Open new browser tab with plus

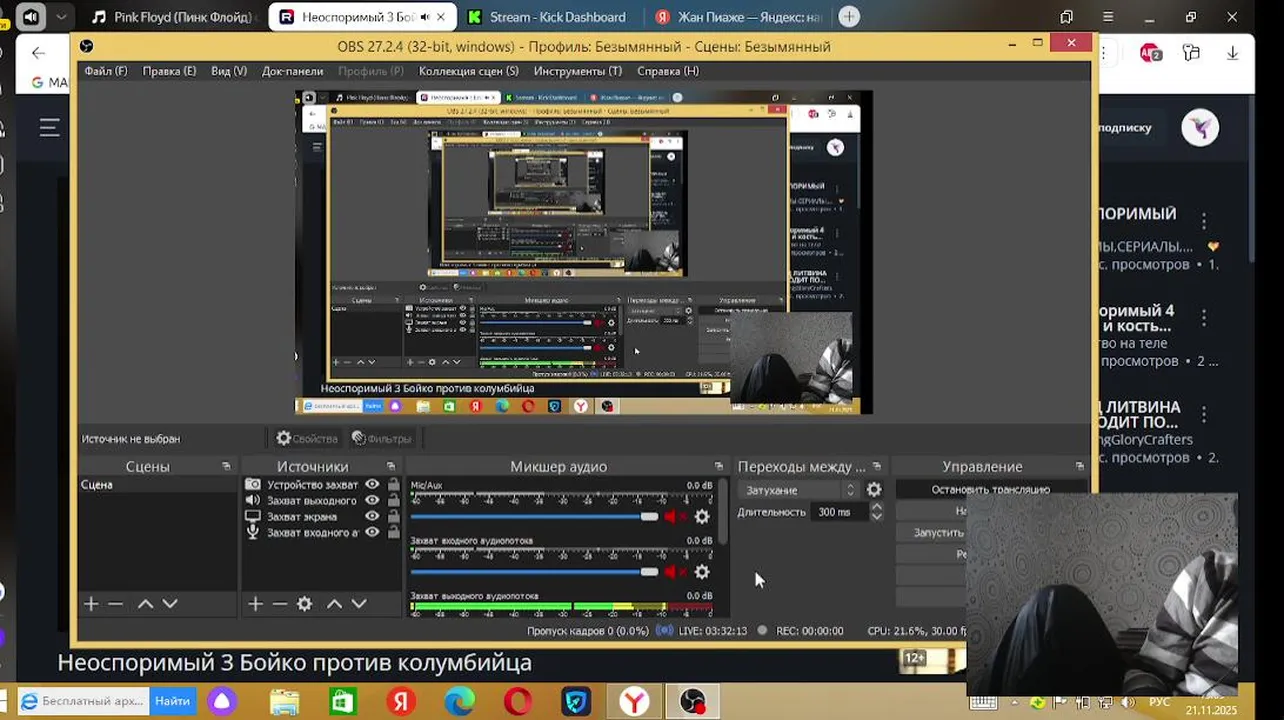pos(849,17)
